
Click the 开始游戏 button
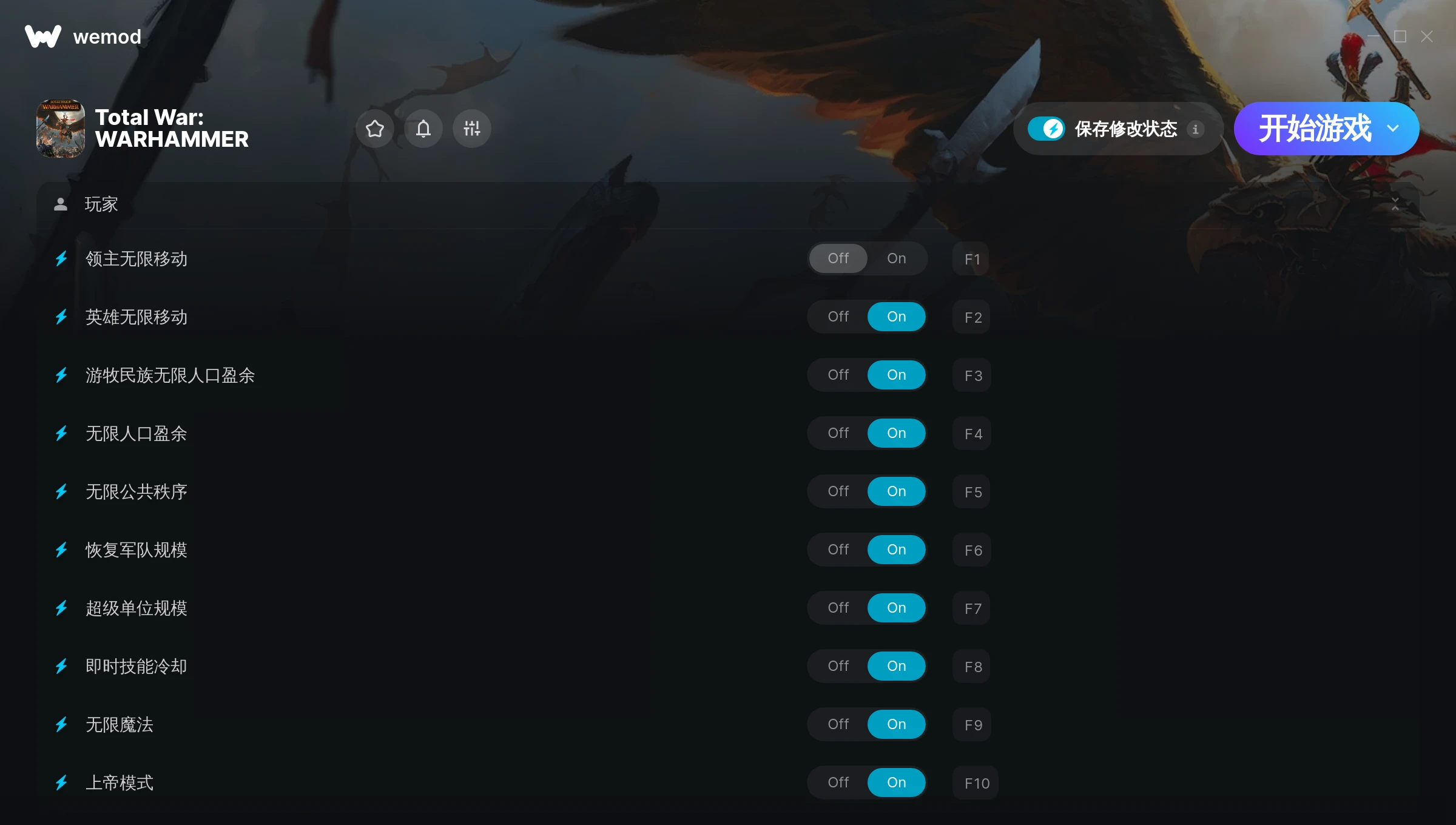pyautogui.click(x=1315, y=129)
